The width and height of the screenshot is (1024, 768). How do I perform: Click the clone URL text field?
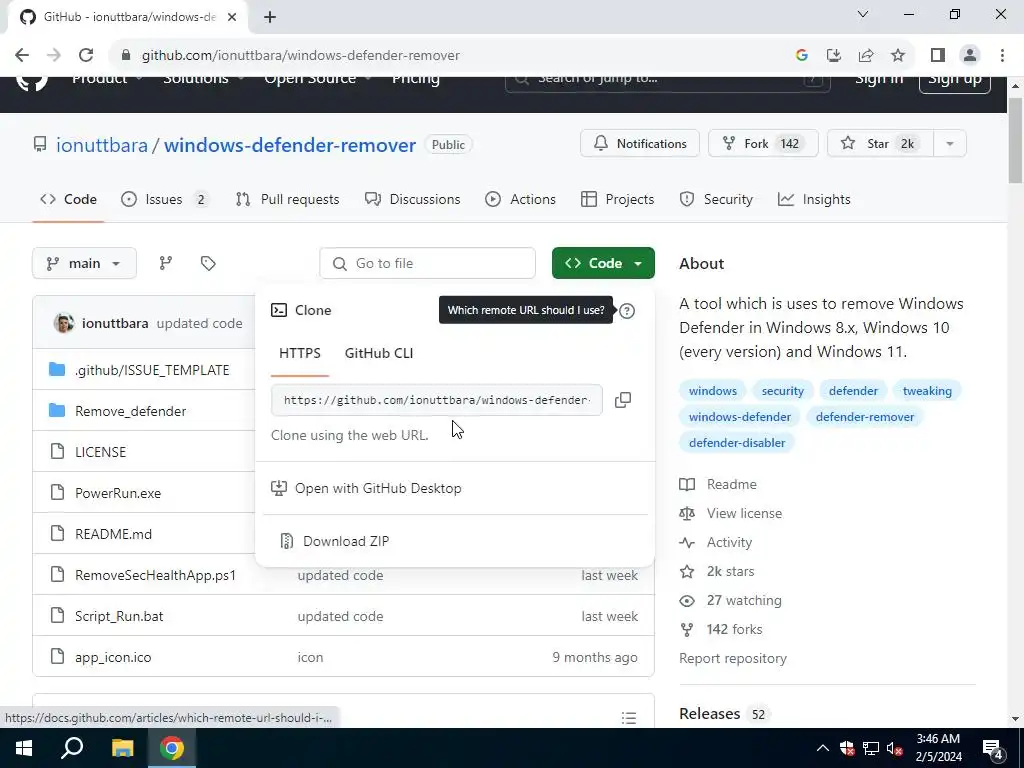[437, 400]
